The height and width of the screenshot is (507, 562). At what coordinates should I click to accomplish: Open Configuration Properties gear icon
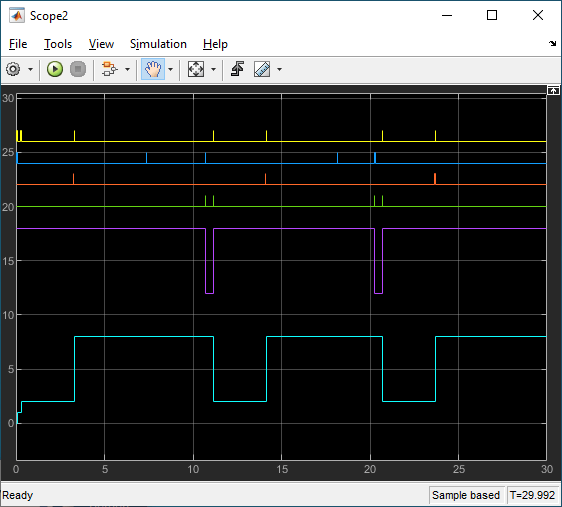tap(13, 69)
